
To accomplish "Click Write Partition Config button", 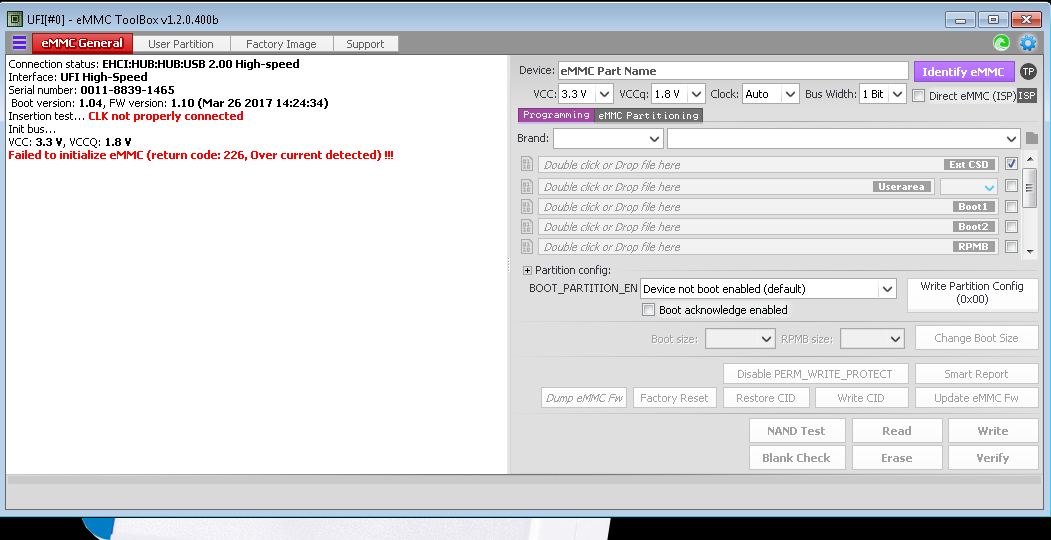I will [x=972, y=293].
